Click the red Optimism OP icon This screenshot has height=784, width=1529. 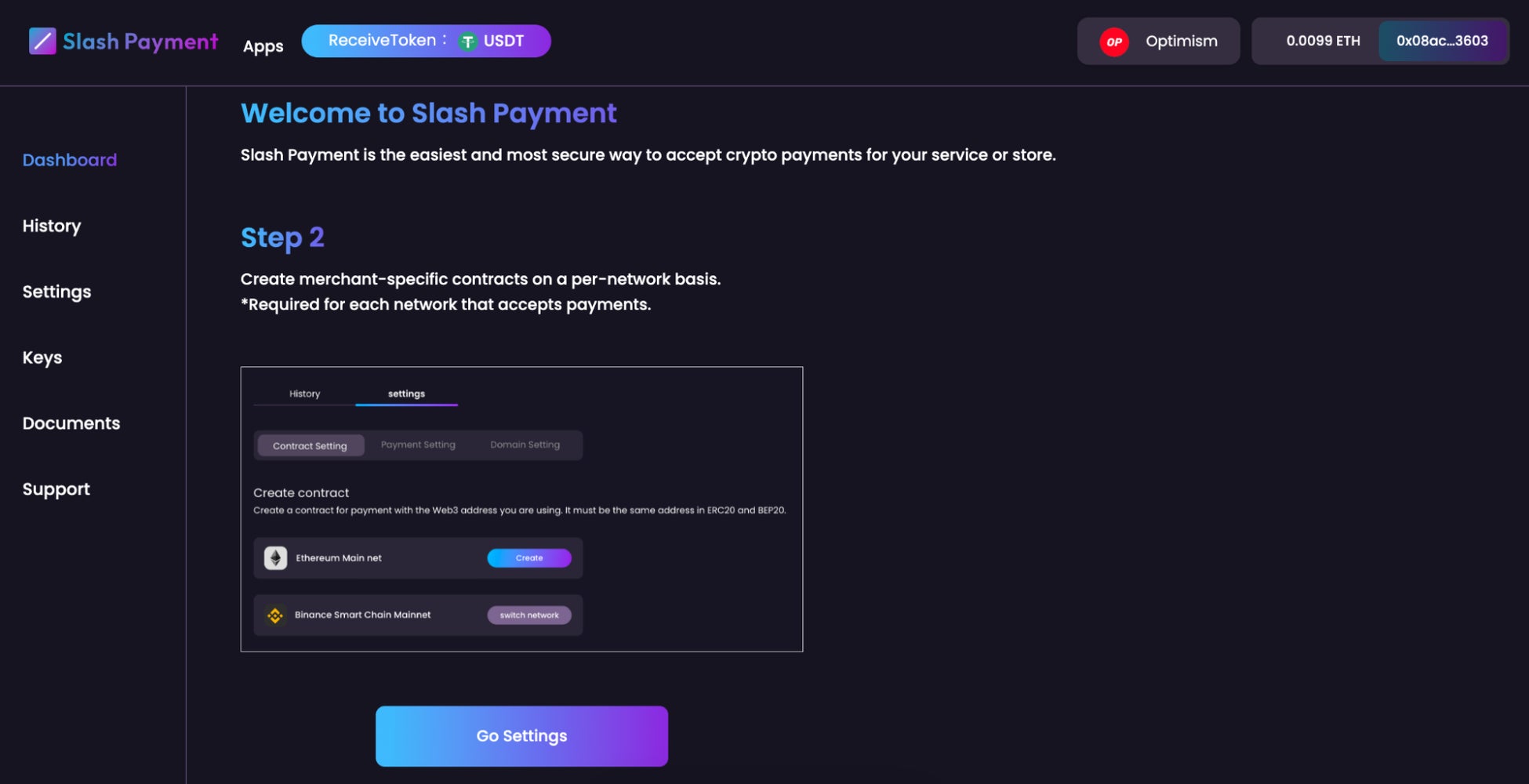pyautogui.click(x=1113, y=42)
